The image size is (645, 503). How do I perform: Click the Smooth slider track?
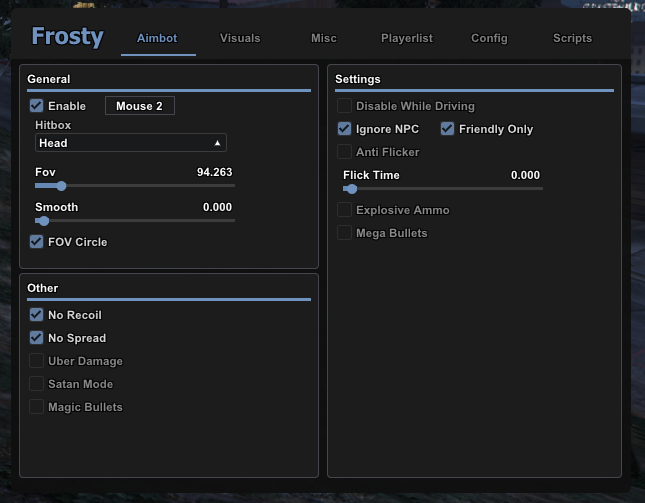[135, 221]
